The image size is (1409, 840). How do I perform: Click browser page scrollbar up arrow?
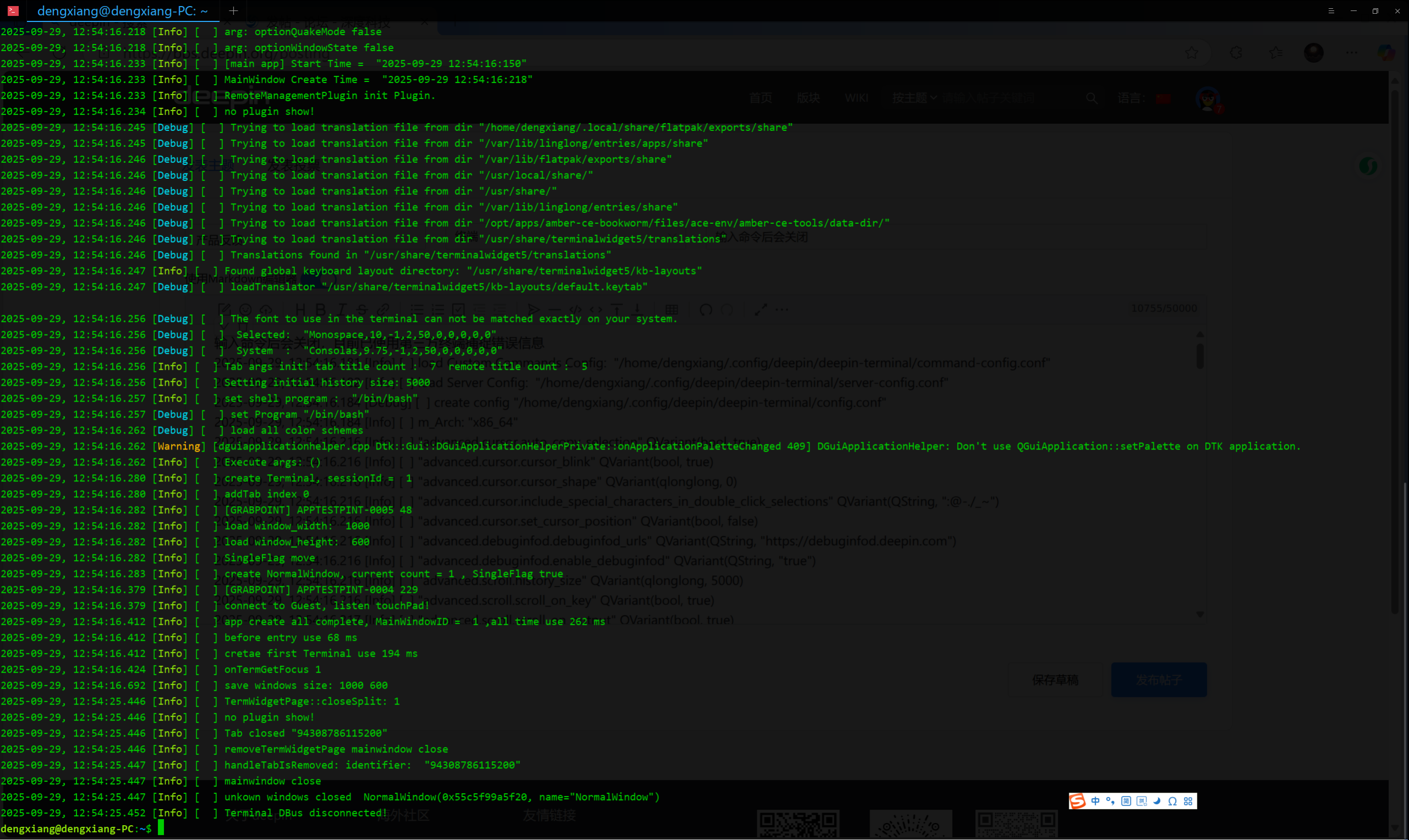(x=1395, y=81)
